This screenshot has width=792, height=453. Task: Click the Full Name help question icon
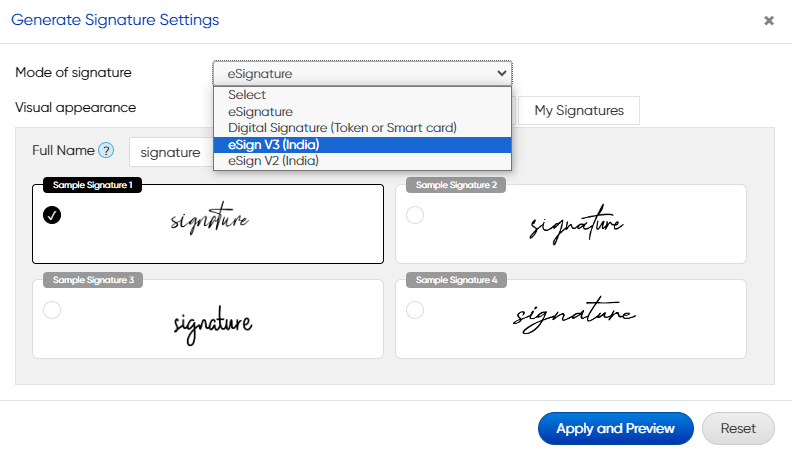[106, 151]
